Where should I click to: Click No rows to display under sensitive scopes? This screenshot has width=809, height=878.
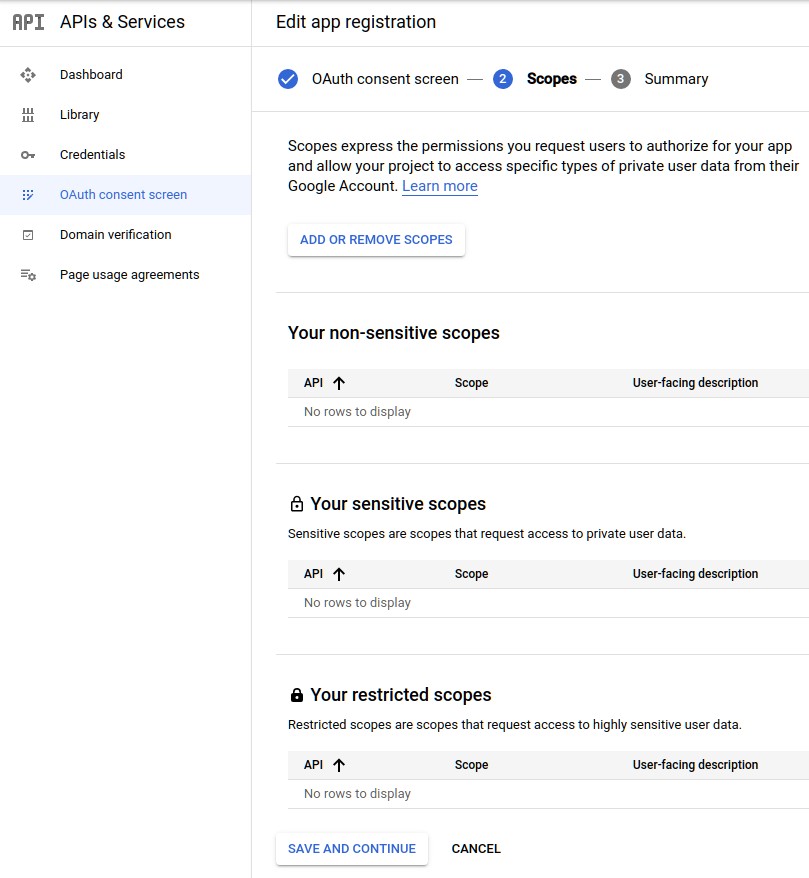click(x=357, y=603)
